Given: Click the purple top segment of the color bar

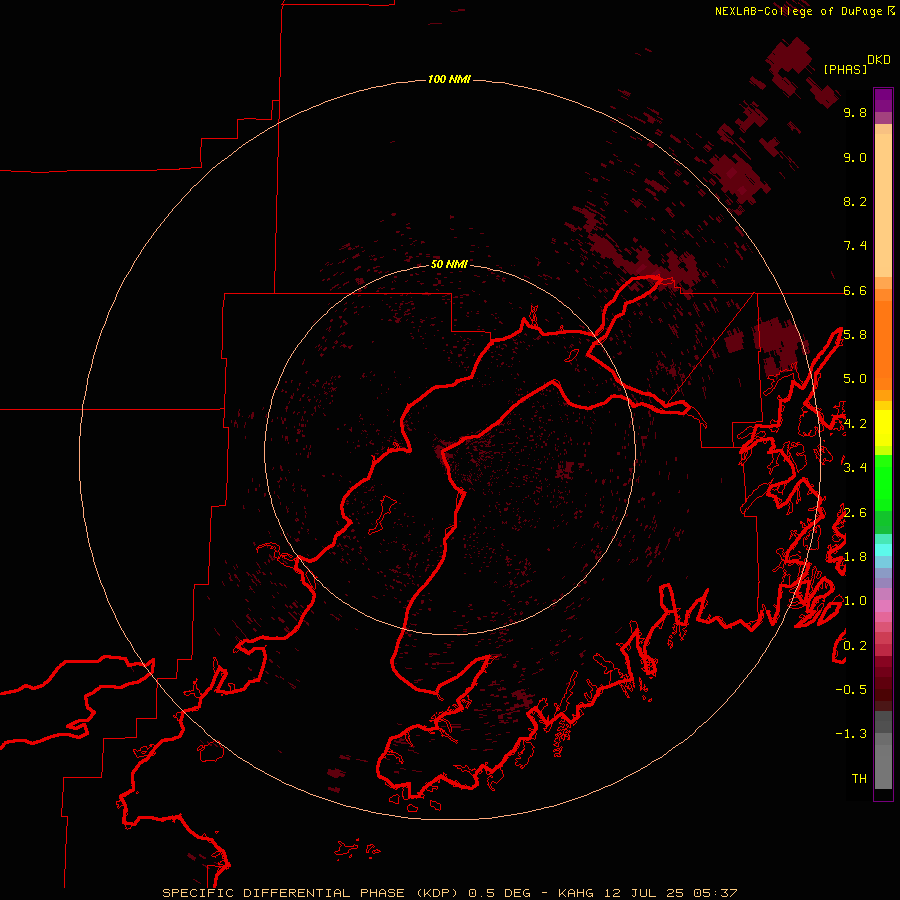Looking at the screenshot, I should (x=883, y=100).
